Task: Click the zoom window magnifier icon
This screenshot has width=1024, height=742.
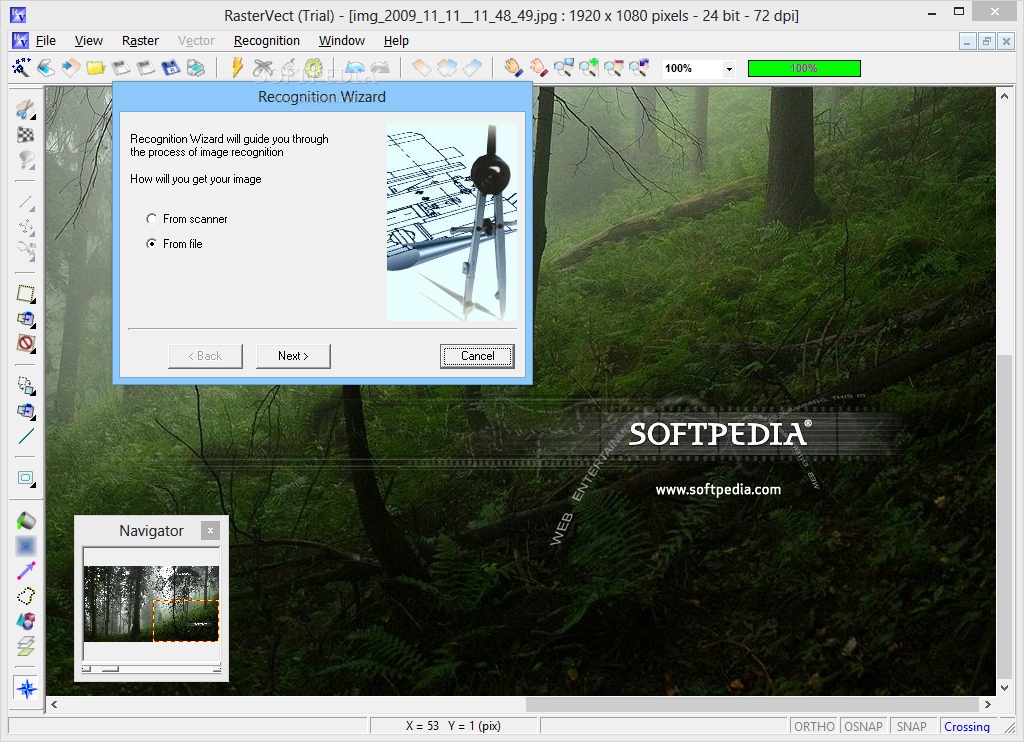Action: pos(564,68)
